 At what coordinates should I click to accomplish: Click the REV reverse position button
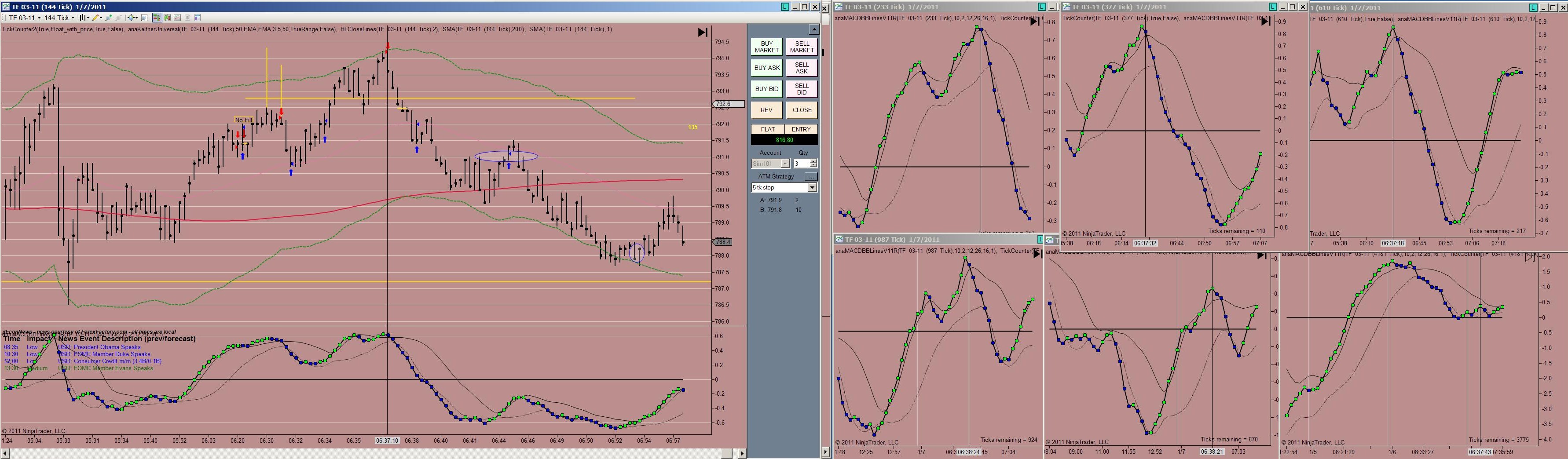(x=766, y=110)
